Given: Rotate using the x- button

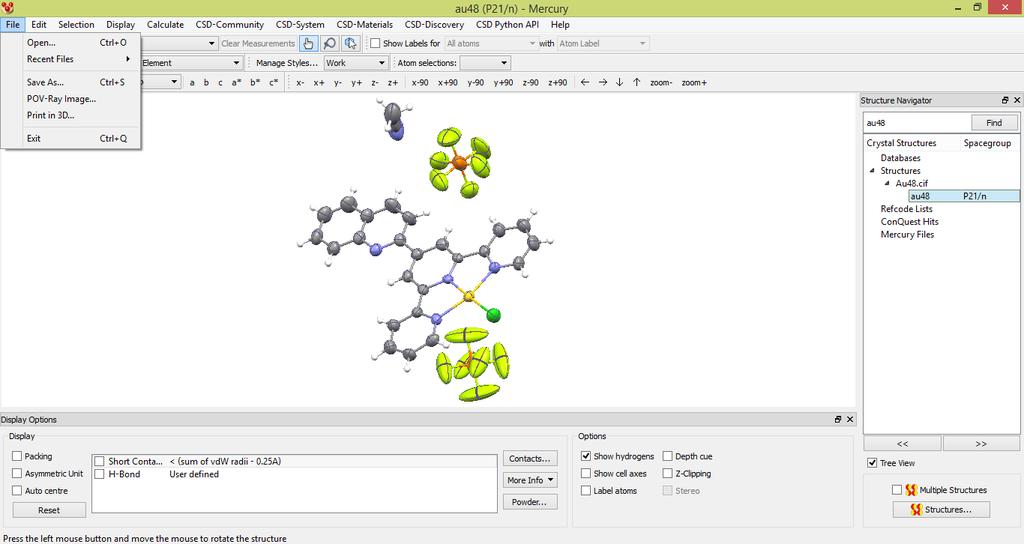Looking at the screenshot, I should [x=300, y=82].
